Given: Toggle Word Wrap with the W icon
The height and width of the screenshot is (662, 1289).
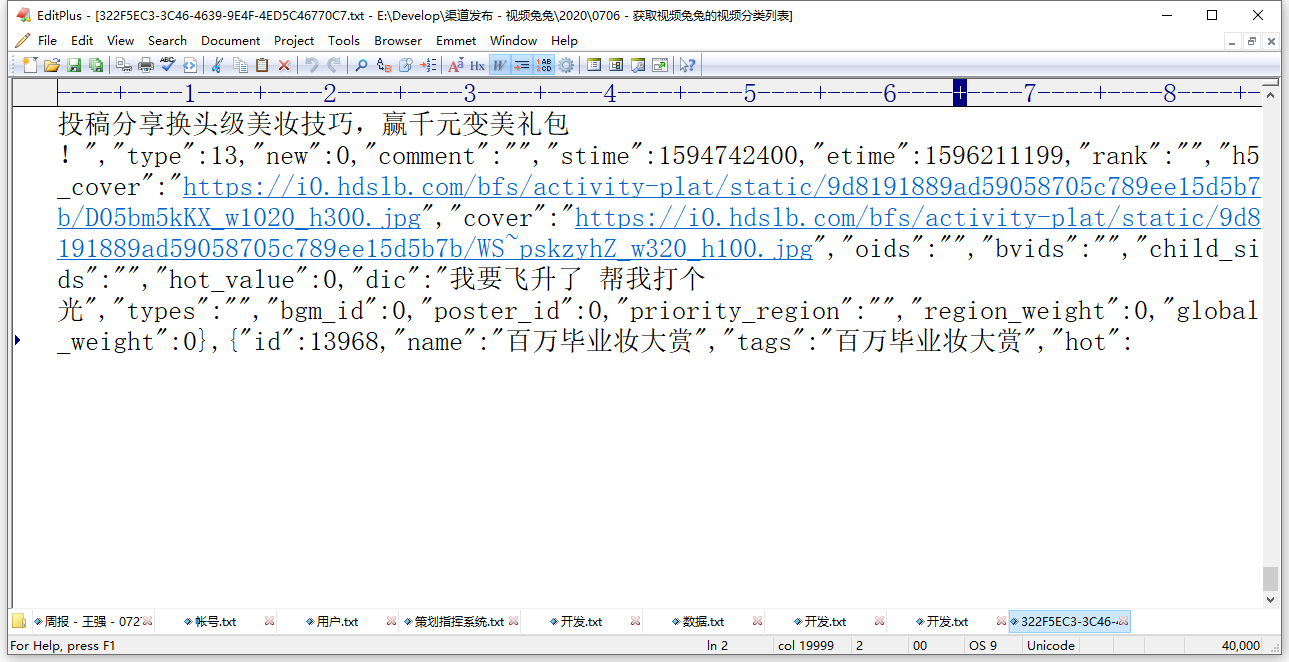Looking at the screenshot, I should (499, 65).
